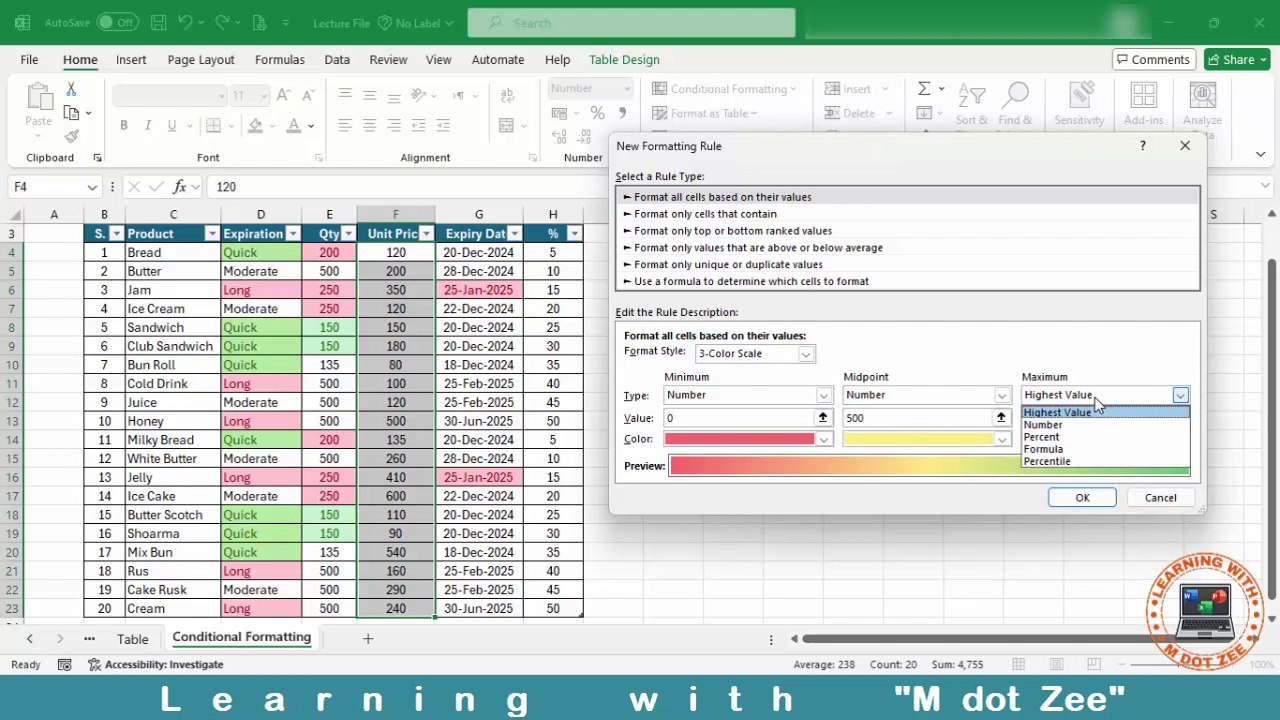This screenshot has height=720, width=1280.
Task: Click the Name Box showing F4
Action: [54, 187]
